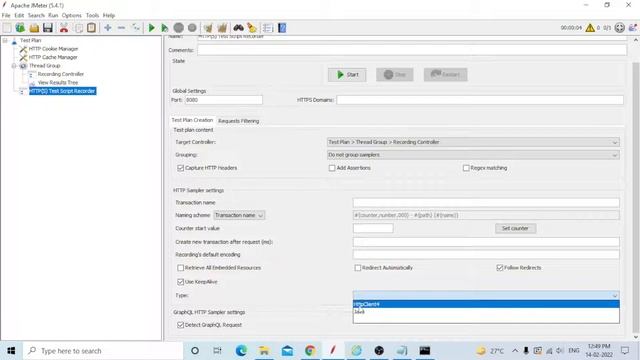The height and width of the screenshot is (360, 640).
Task: Click the round thread-status icon beside 0/1
Action: click(620, 28)
